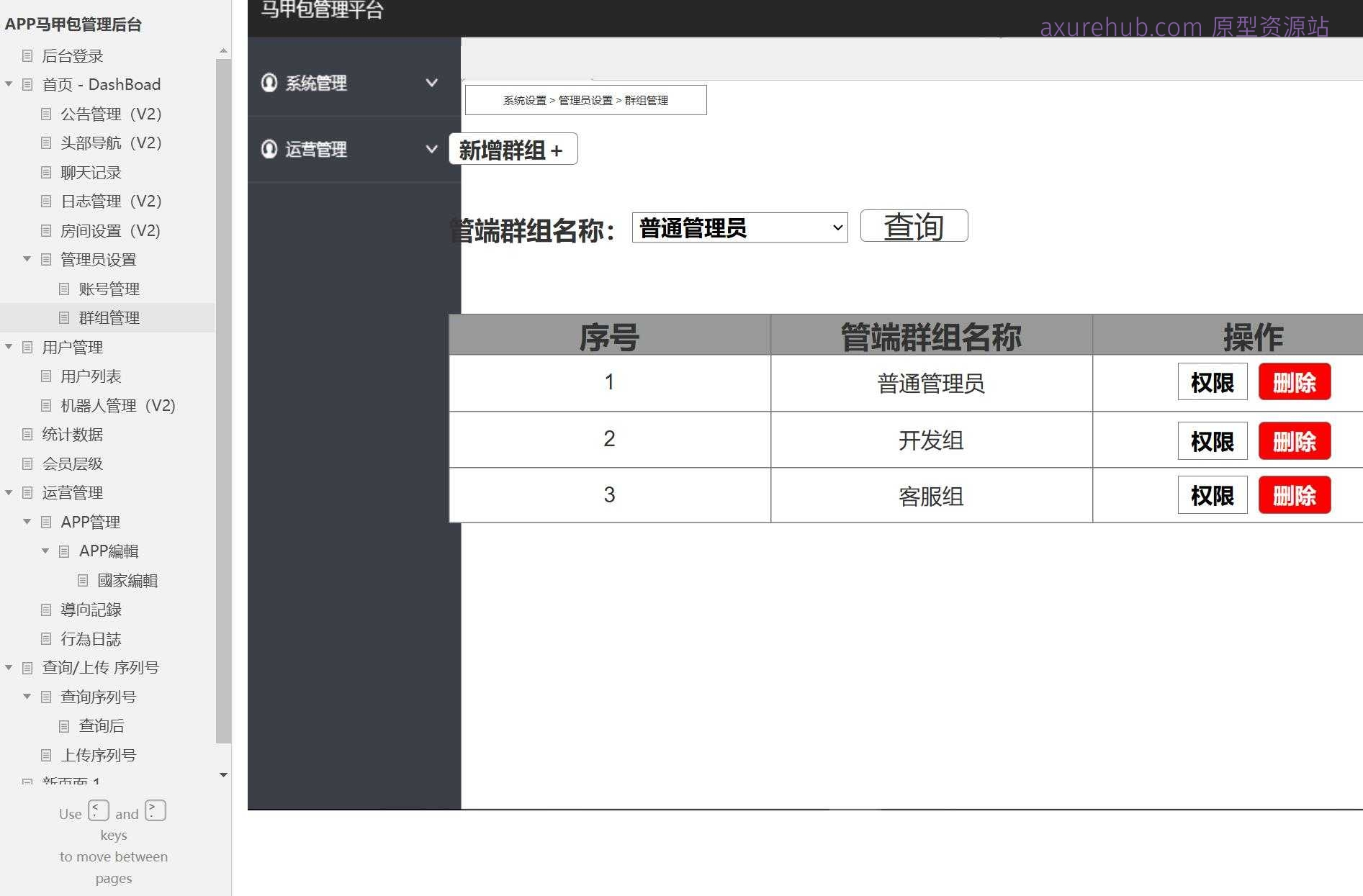Image resolution: width=1363 pixels, height=896 pixels.
Task: Click the page icon next to 群组管理
Action: pyautogui.click(x=63, y=317)
